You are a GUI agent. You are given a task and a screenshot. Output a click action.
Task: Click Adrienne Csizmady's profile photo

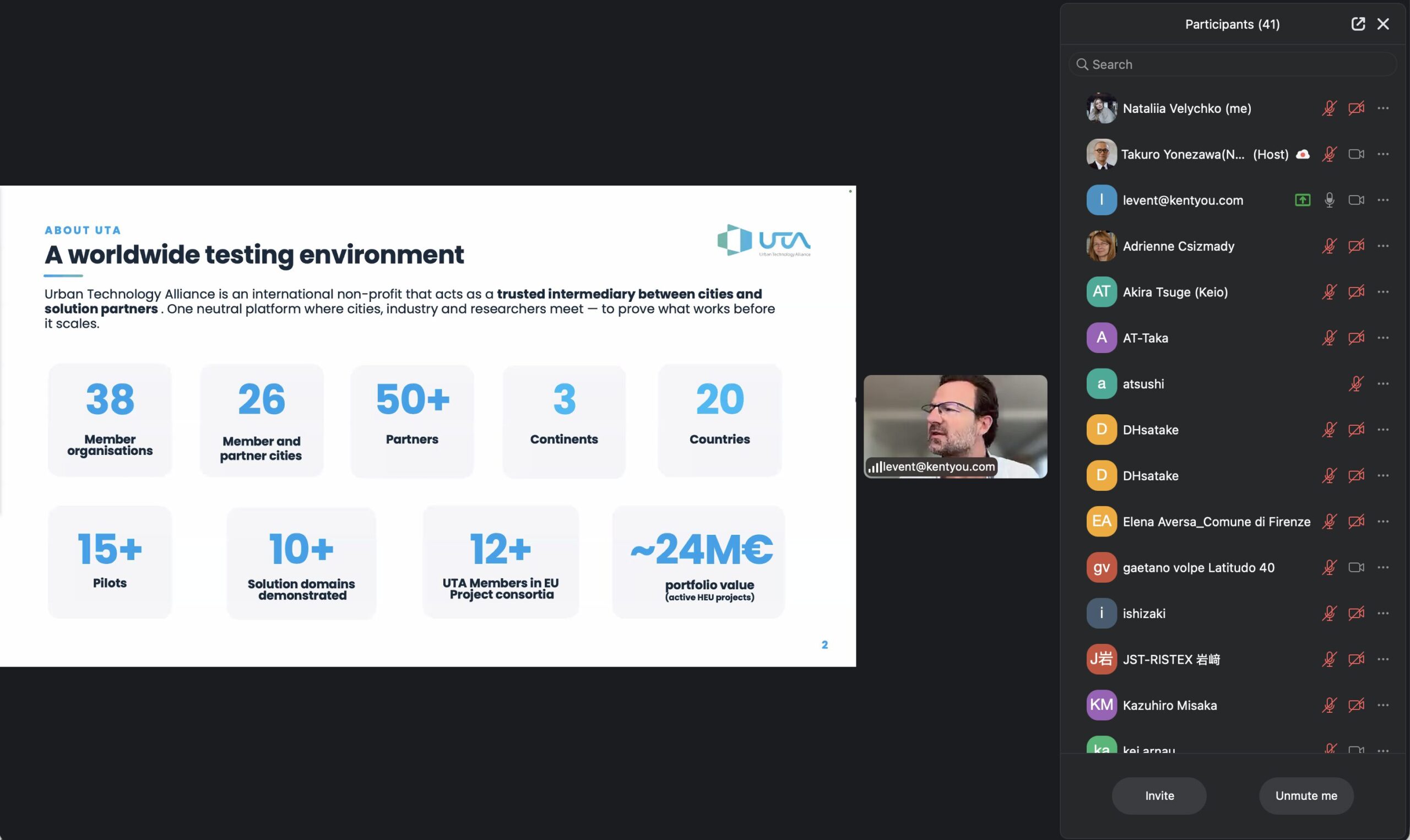click(x=1101, y=246)
